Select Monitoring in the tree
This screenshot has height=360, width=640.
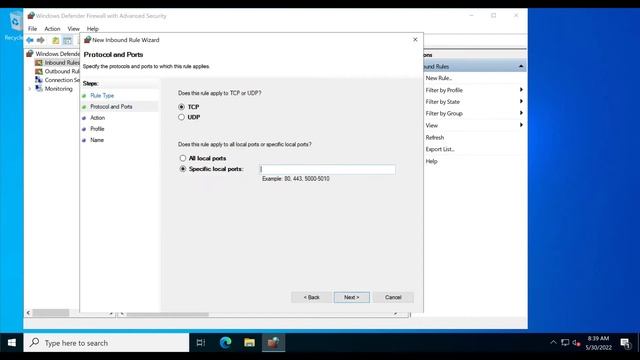(x=58, y=89)
